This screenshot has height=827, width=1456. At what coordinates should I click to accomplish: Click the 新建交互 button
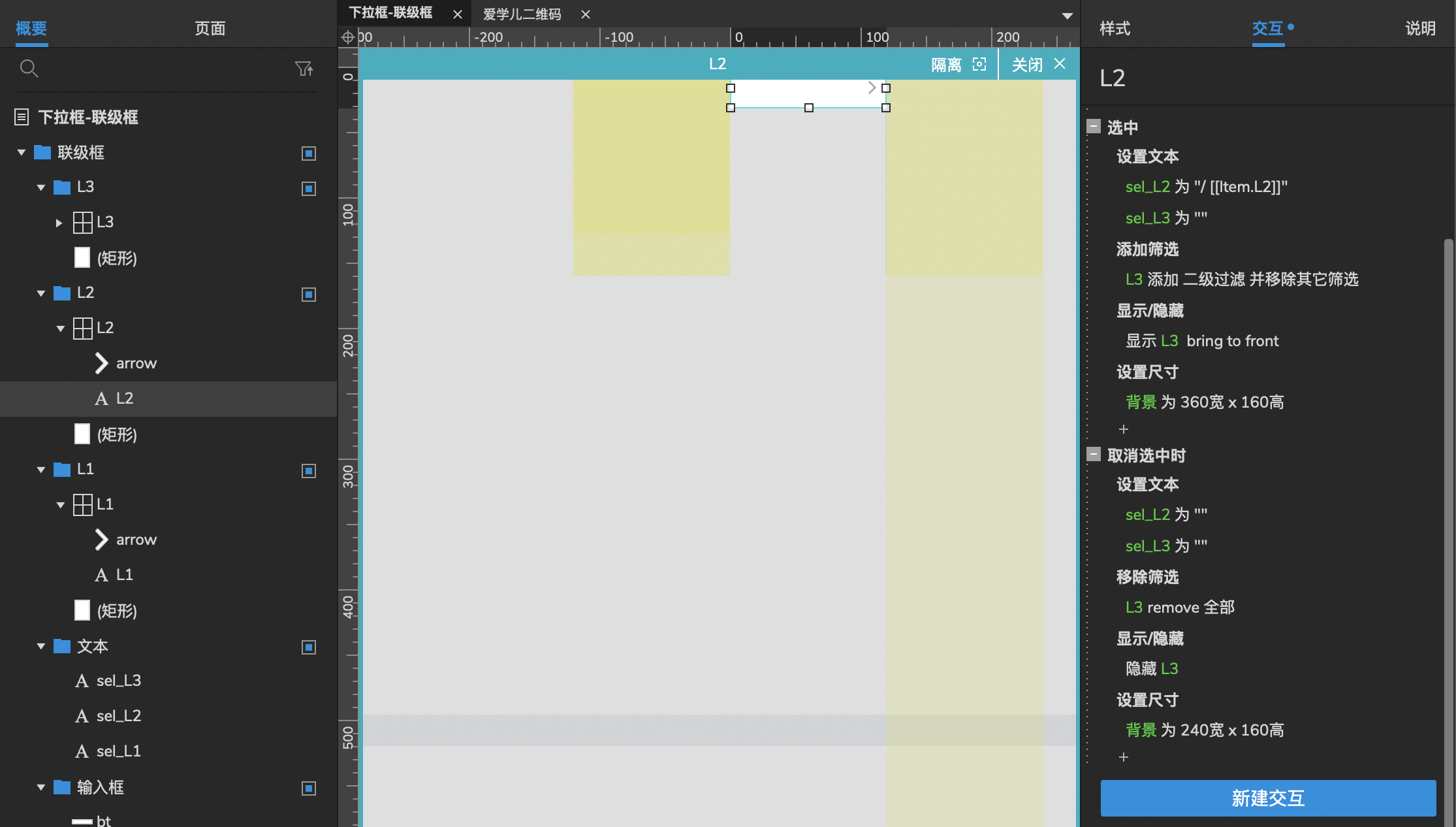point(1268,798)
